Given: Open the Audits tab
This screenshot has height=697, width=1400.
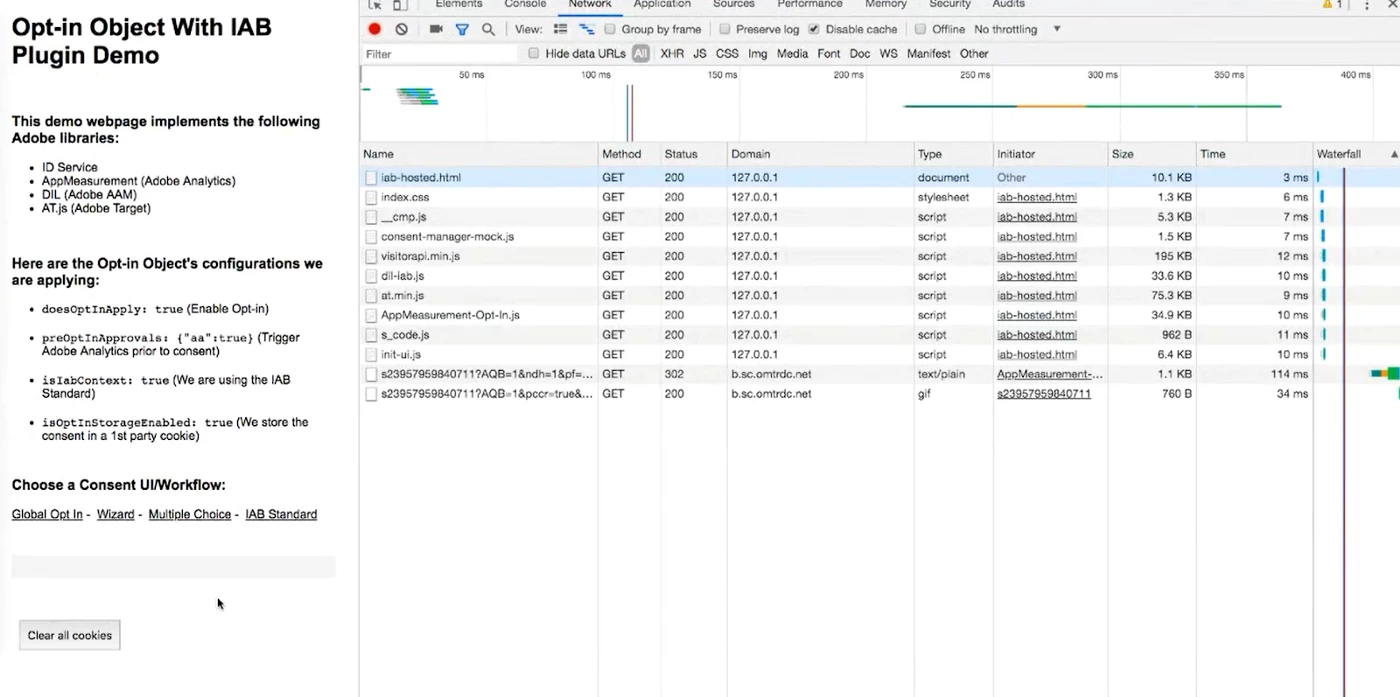Looking at the screenshot, I should (x=1008, y=5).
